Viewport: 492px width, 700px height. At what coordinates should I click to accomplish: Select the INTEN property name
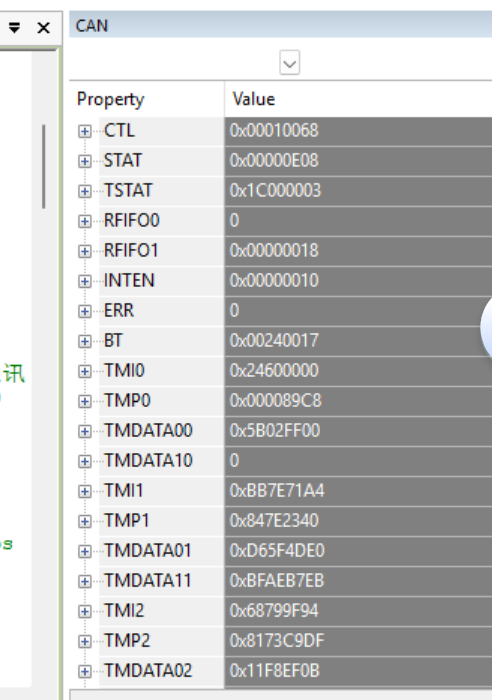click(129, 280)
